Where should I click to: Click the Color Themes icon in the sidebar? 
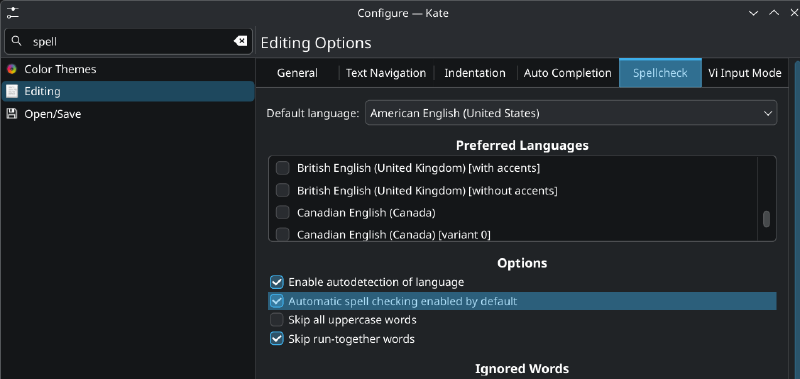pyautogui.click(x=12, y=69)
